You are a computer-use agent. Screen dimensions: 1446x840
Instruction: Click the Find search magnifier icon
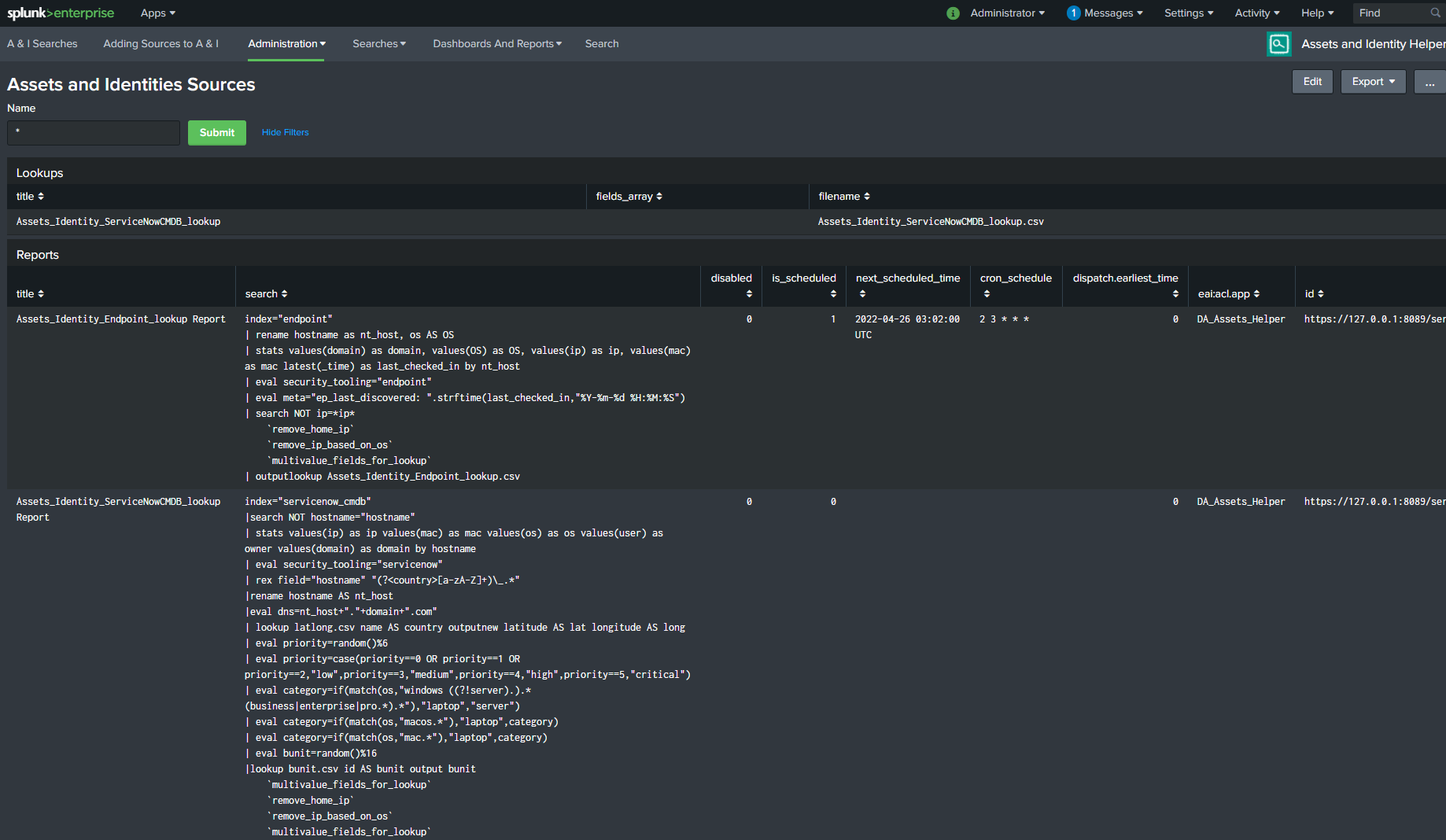(x=1435, y=13)
